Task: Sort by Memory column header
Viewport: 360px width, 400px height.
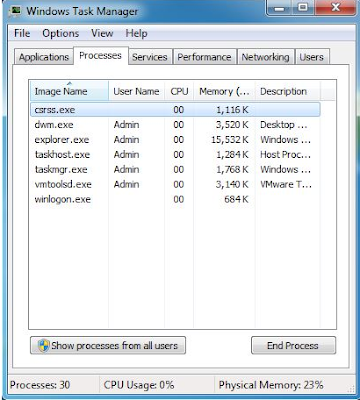Action: (224, 91)
